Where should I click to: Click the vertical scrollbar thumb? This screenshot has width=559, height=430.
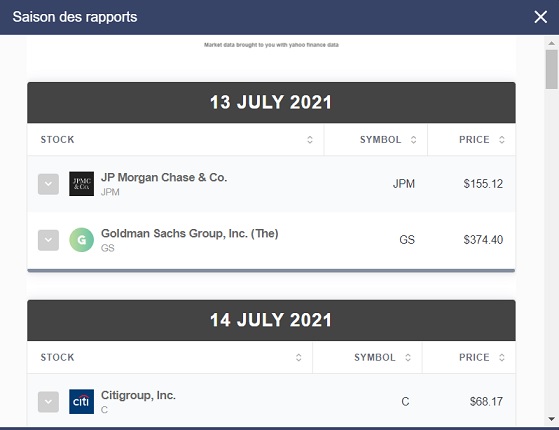point(552,69)
